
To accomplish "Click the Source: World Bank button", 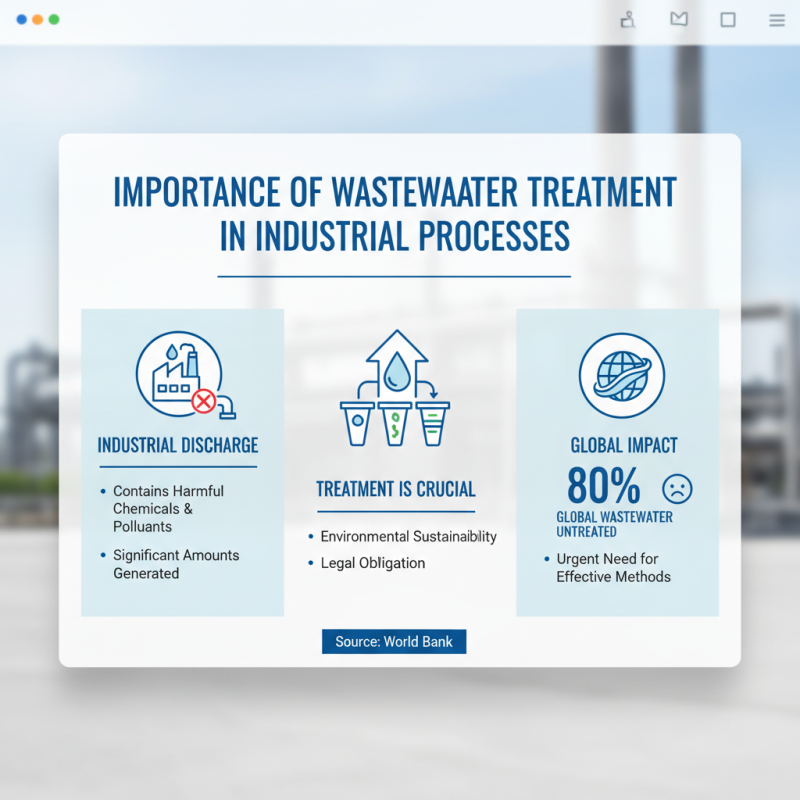I will 394,641.
